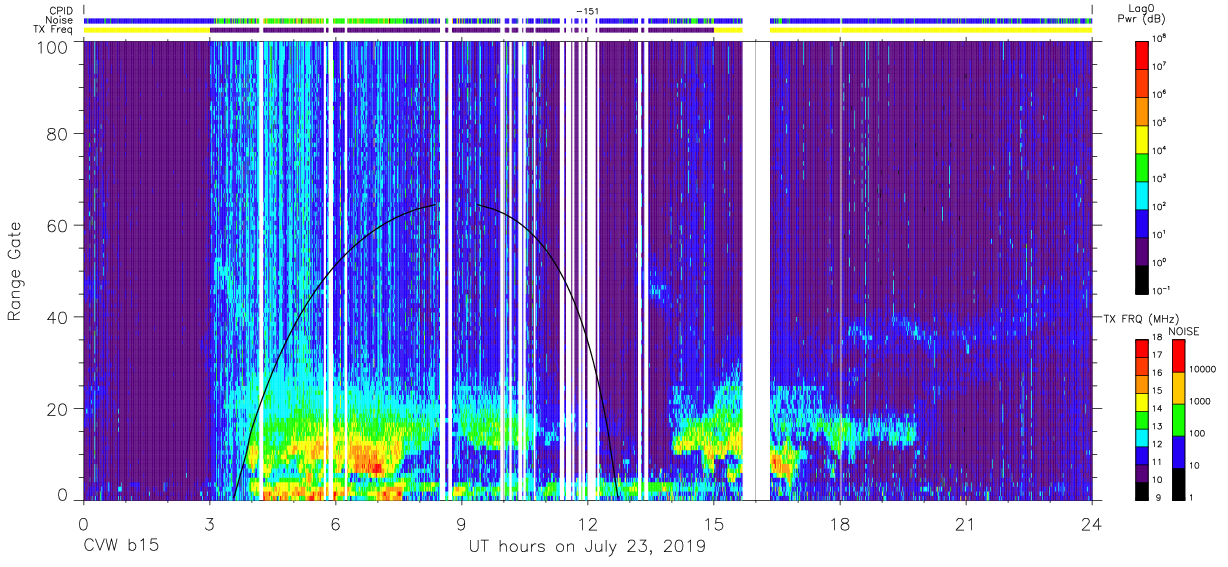Pick the yellow segment of Lag0 power colorbar
1228x567 pixels.
click(1144, 138)
